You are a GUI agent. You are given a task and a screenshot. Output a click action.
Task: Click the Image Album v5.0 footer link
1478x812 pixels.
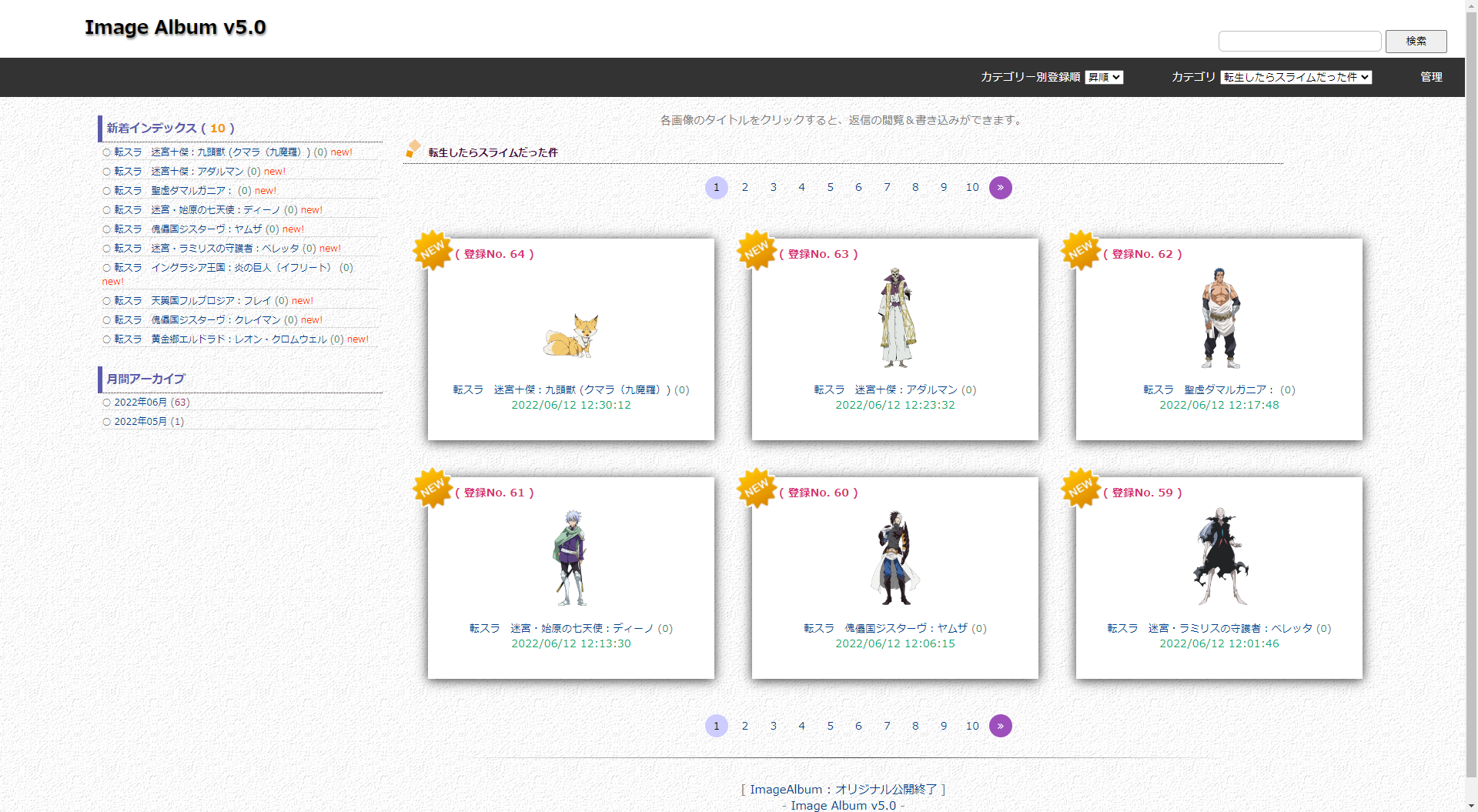[844, 805]
